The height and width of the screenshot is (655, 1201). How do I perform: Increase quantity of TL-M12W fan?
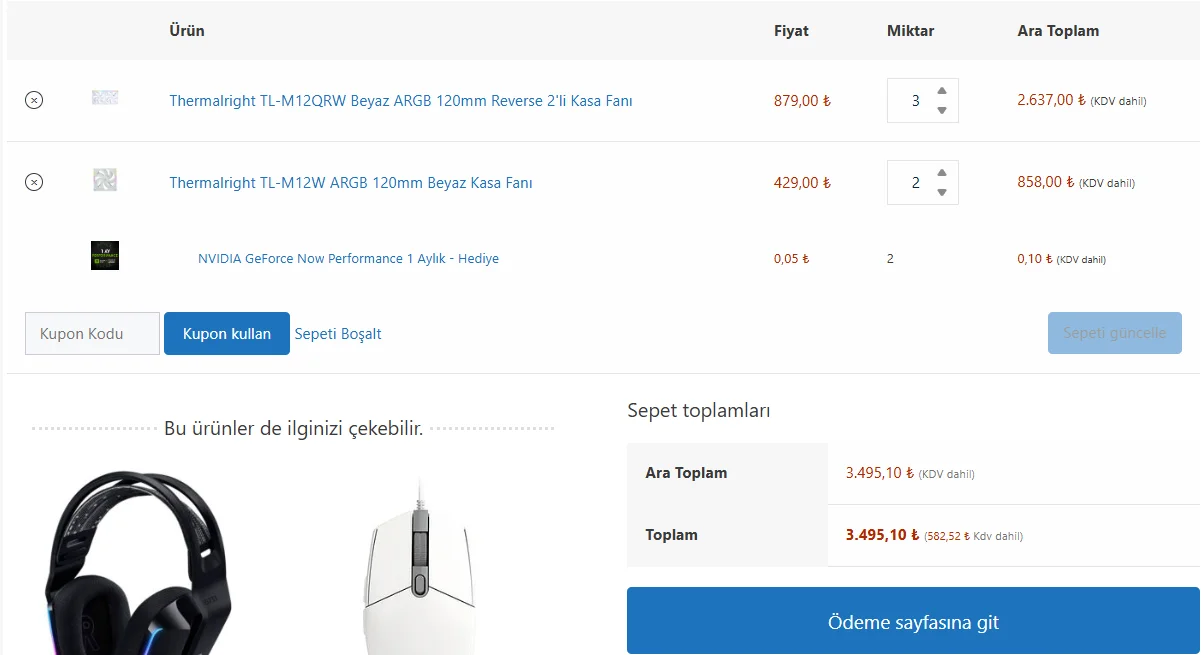(942, 173)
